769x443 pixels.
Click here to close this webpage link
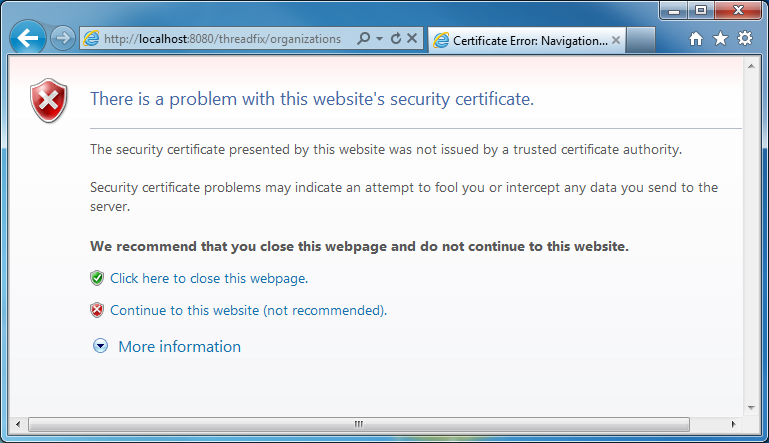(209, 278)
